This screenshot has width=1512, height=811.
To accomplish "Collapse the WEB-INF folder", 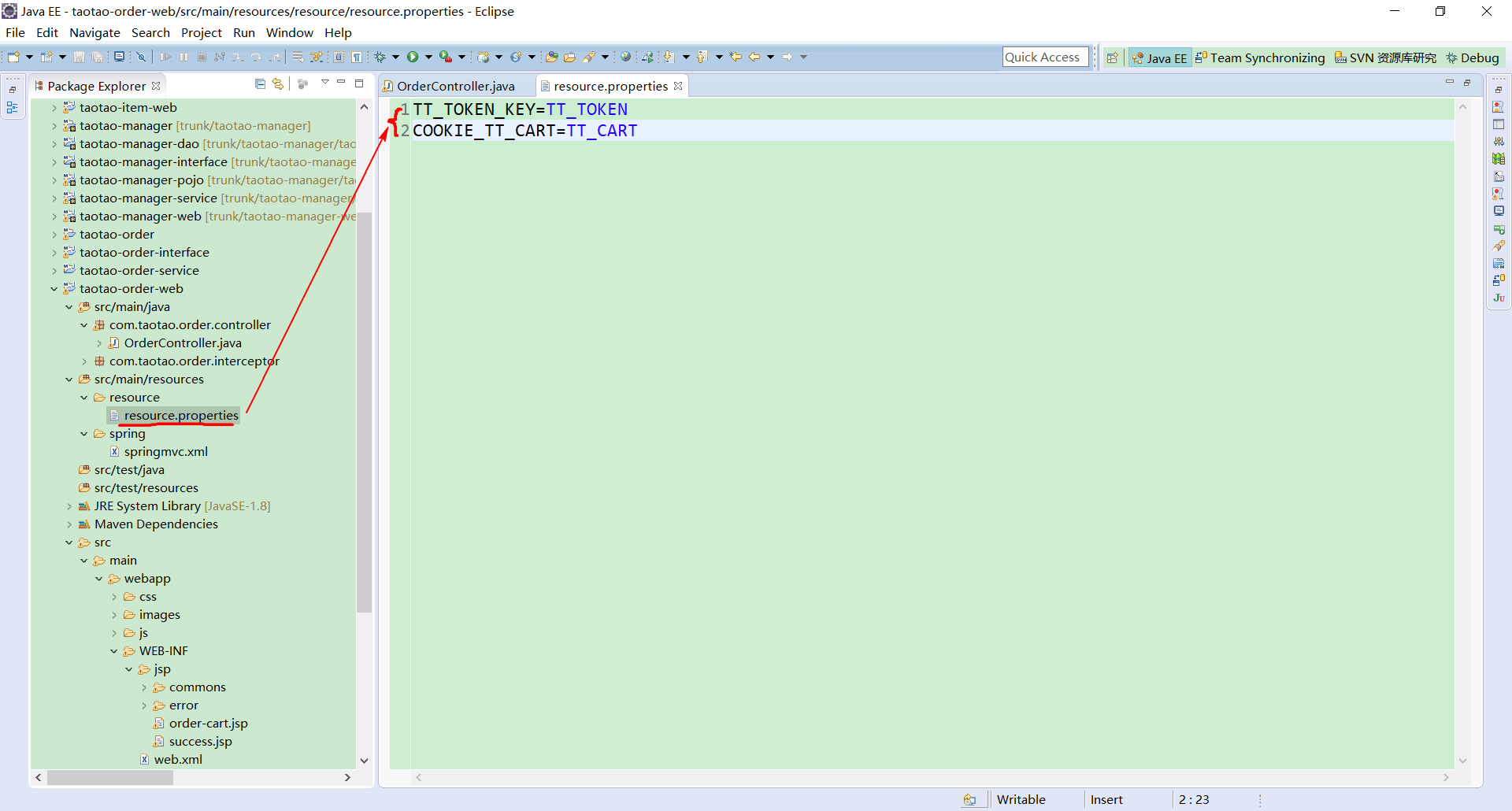I will [114, 651].
